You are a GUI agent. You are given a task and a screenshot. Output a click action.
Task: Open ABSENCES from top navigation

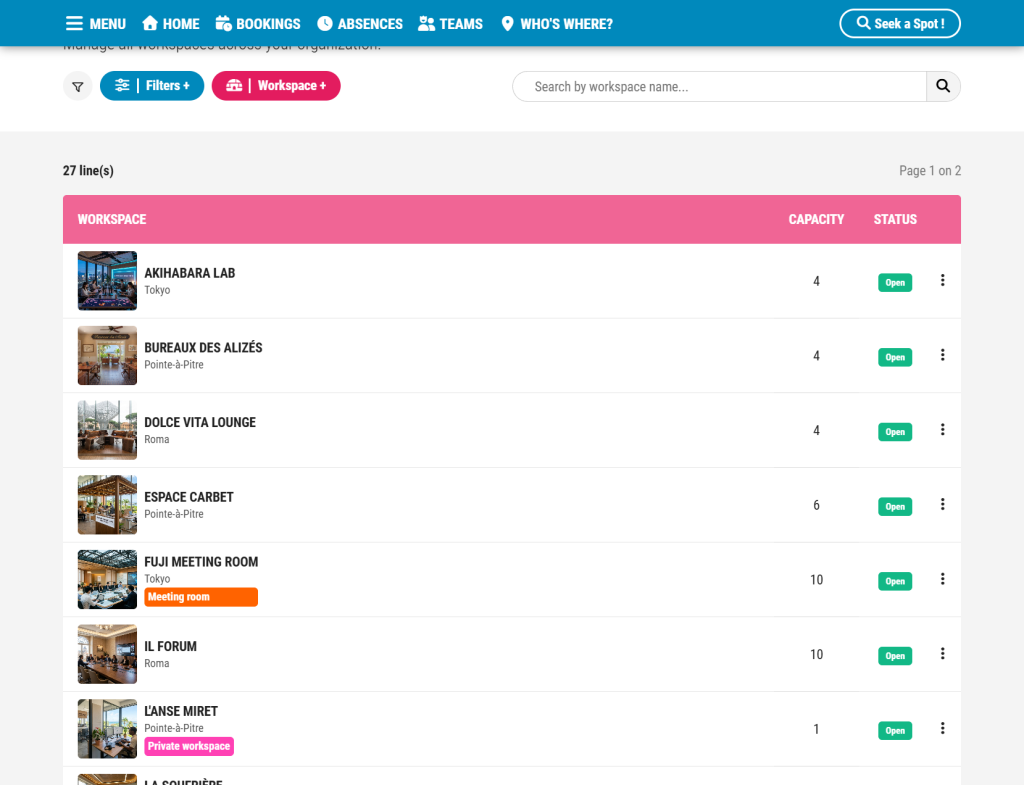tap(360, 24)
